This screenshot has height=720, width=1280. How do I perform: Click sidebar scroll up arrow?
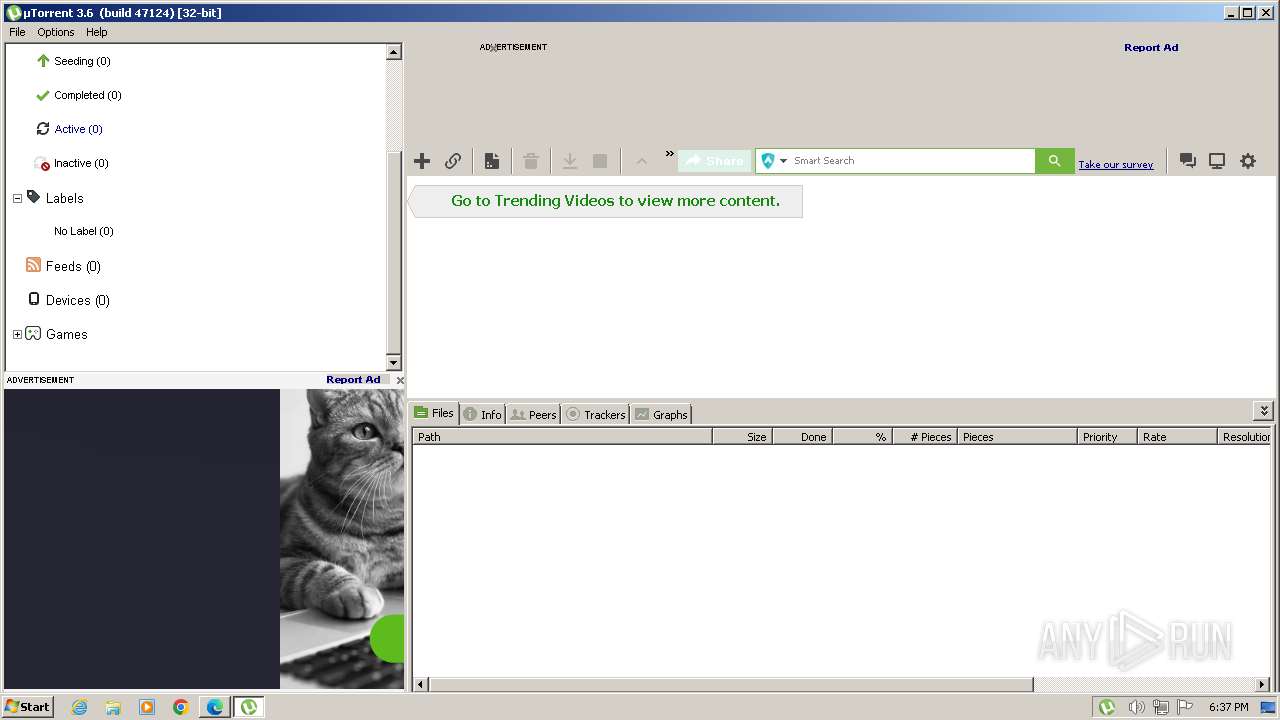393,52
